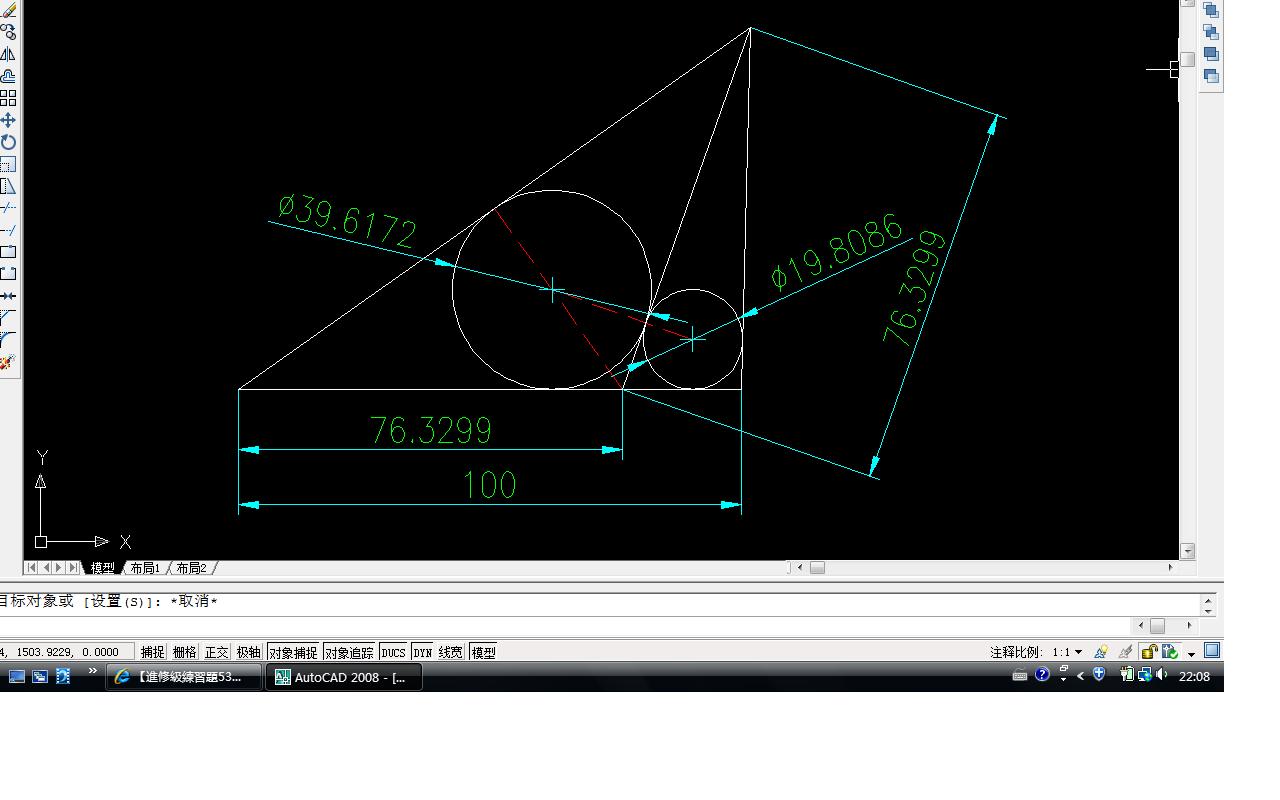The height and width of the screenshot is (800, 1280).
Task: Select the Fillet tool
Action: tap(8, 340)
